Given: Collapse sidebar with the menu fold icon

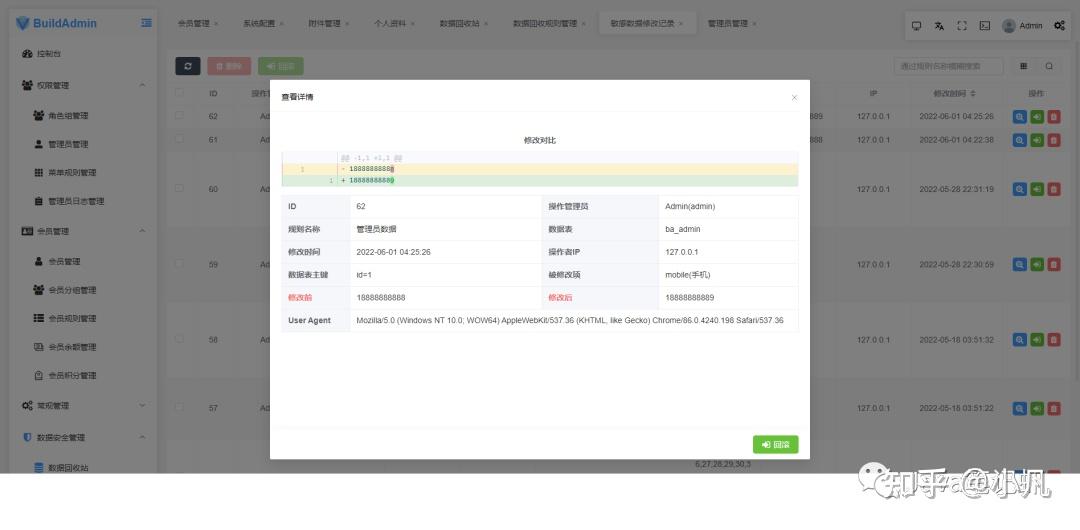Looking at the screenshot, I should [x=146, y=23].
